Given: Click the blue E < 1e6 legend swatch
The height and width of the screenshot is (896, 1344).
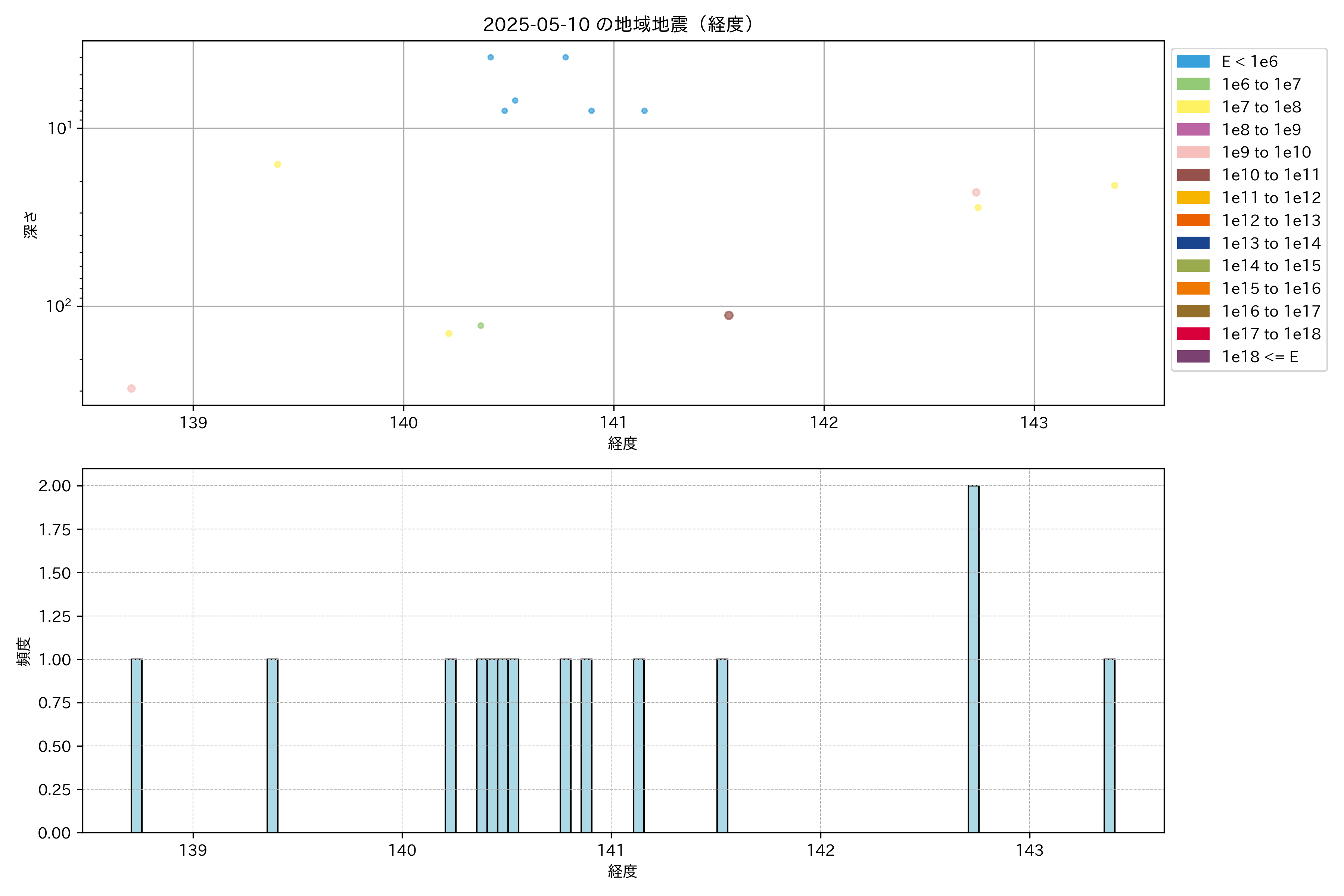Looking at the screenshot, I should (x=1192, y=62).
